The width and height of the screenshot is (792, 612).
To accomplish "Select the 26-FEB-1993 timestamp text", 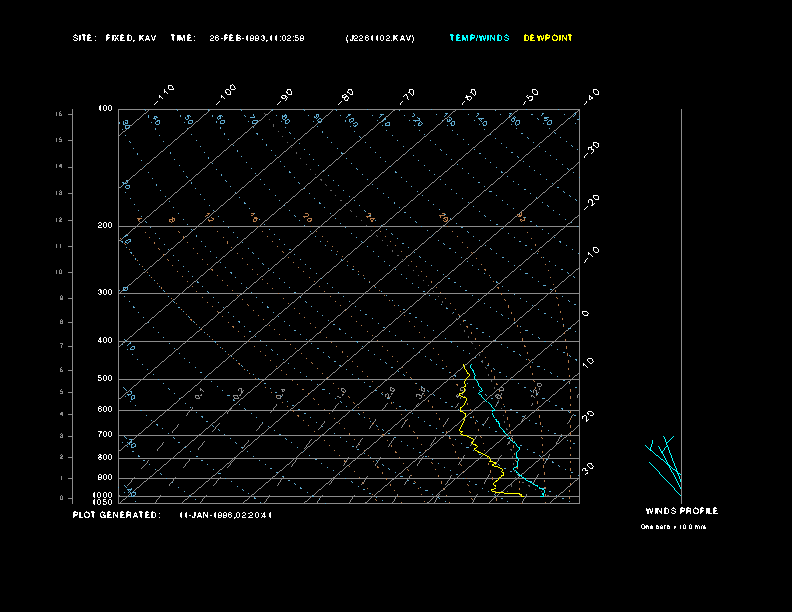I will click(x=257, y=38).
